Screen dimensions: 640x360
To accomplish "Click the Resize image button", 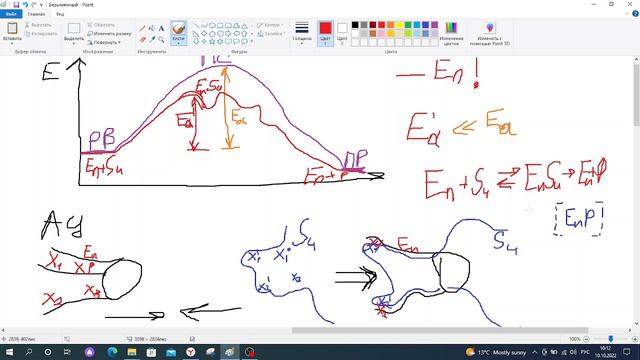I will click(109, 33).
